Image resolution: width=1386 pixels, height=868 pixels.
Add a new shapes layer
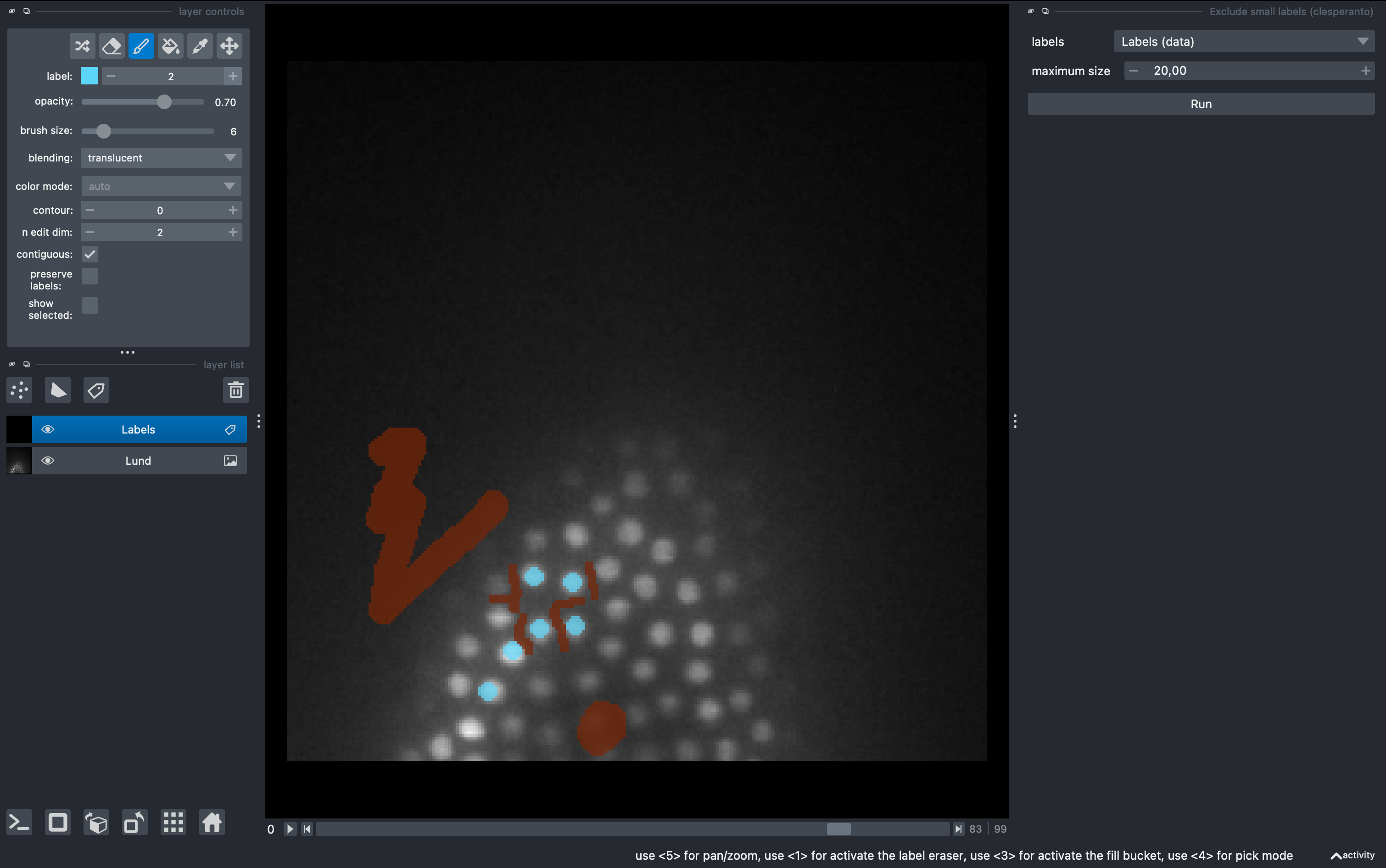pyautogui.click(x=57, y=390)
